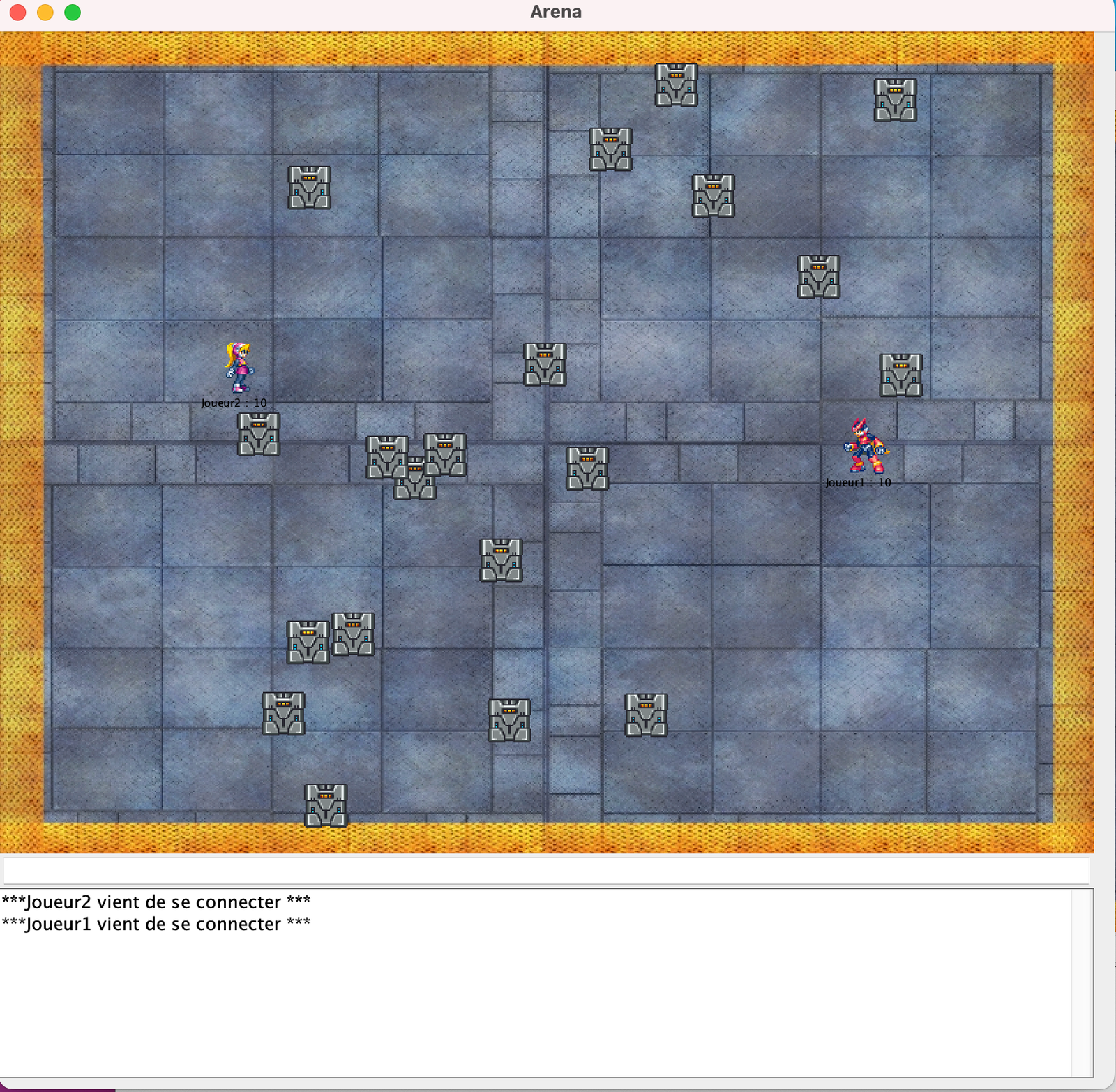Viewport: 1116px width, 1092px height.
Task: Click the "Joueur2 vient de se connecter" log line
Action: [x=156, y=902]
